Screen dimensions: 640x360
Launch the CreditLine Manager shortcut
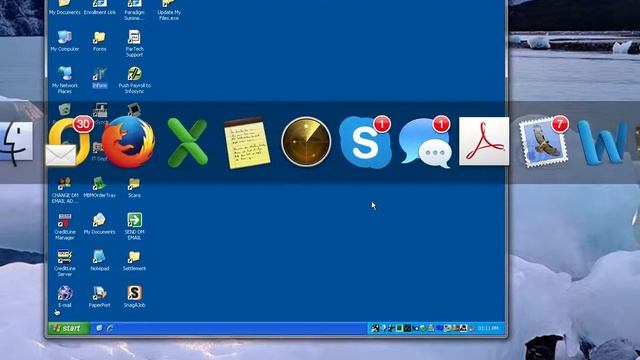pos(64,226)
